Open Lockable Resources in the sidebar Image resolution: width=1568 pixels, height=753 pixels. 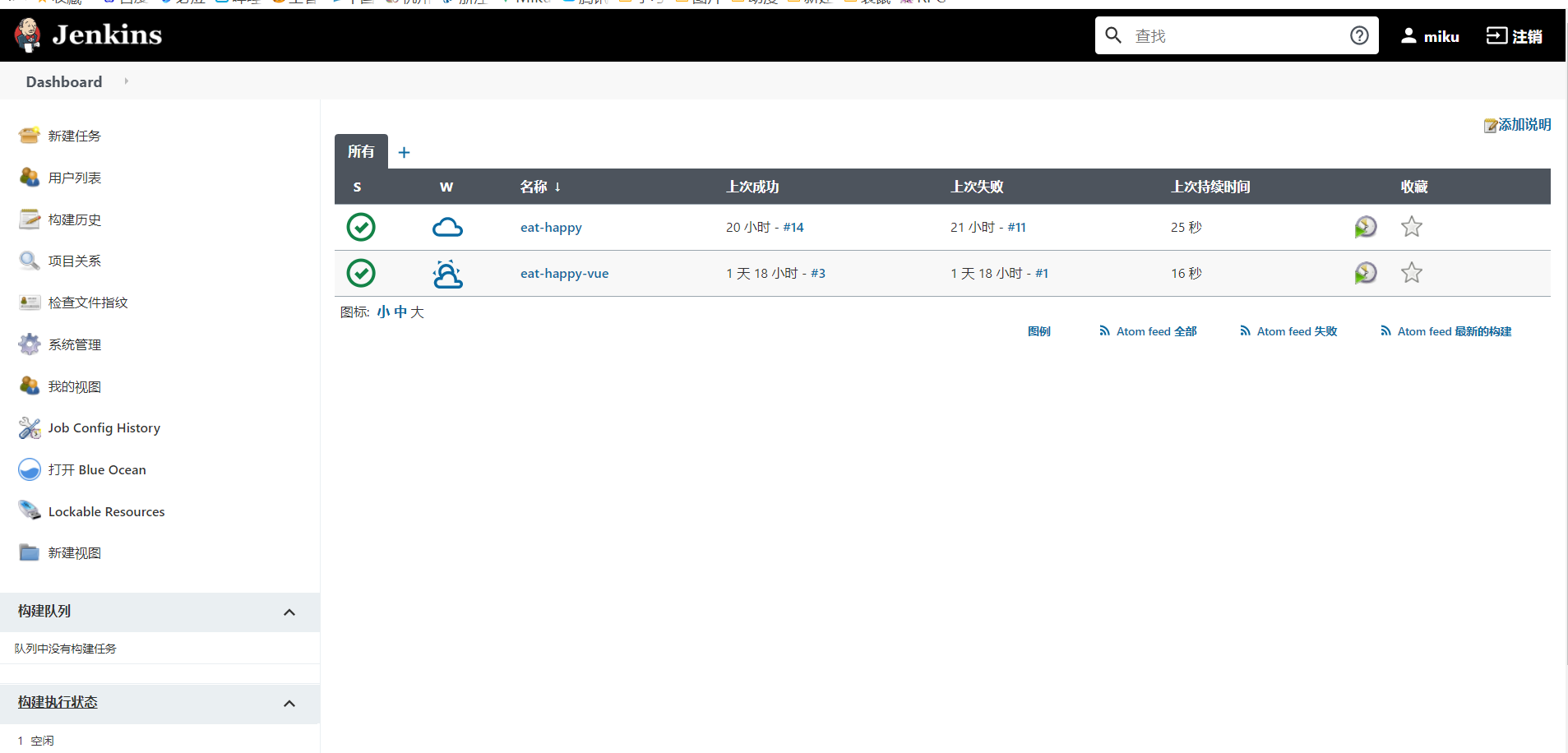click(106, 511)
